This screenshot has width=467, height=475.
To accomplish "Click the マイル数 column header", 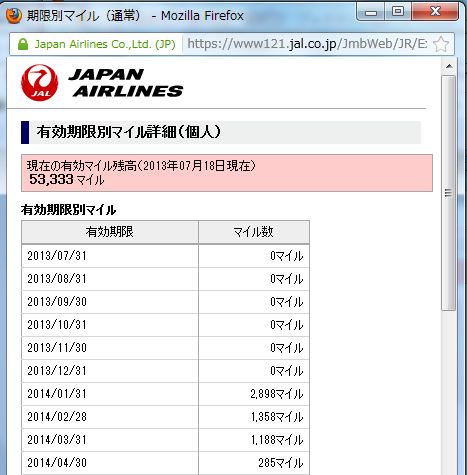I will tap(254, 232).
